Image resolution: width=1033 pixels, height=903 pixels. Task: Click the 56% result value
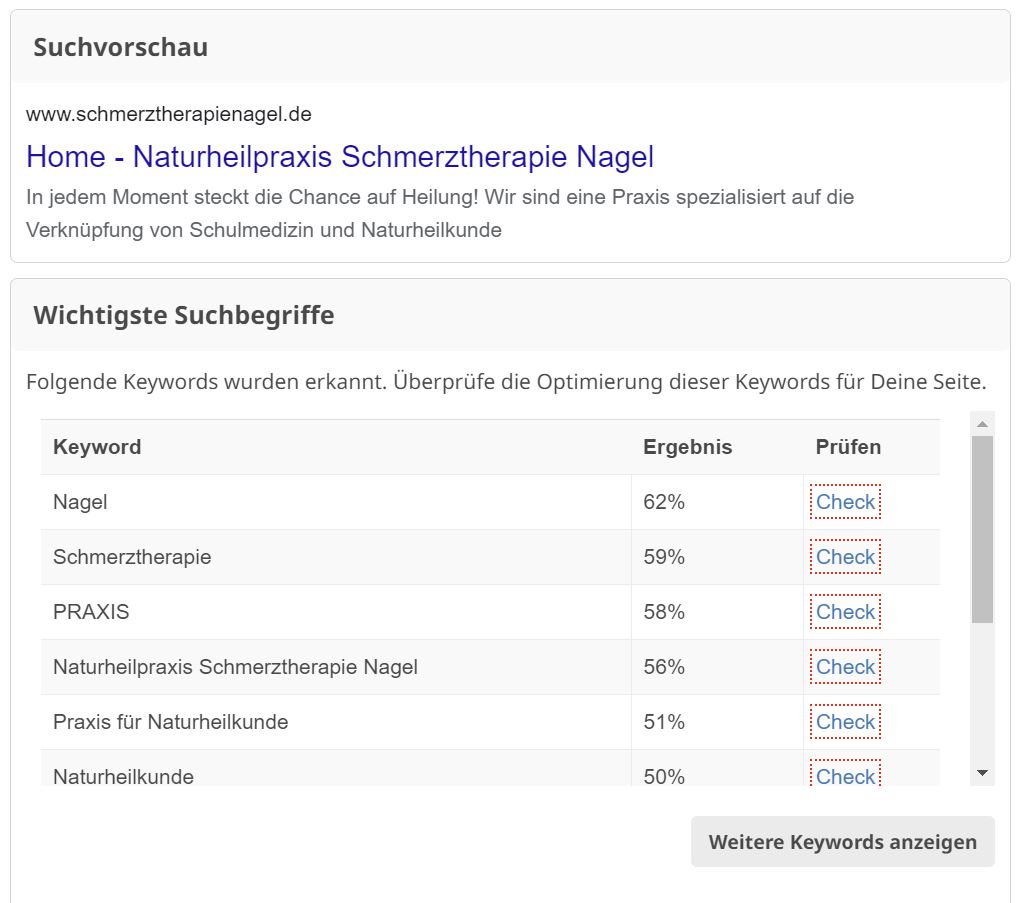tap(664, 667)
